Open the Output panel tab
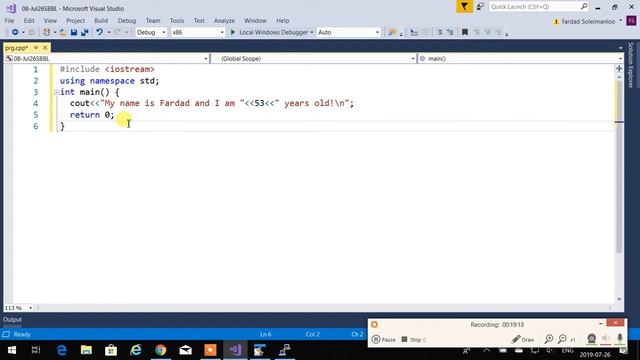 (x=12, y=320)
